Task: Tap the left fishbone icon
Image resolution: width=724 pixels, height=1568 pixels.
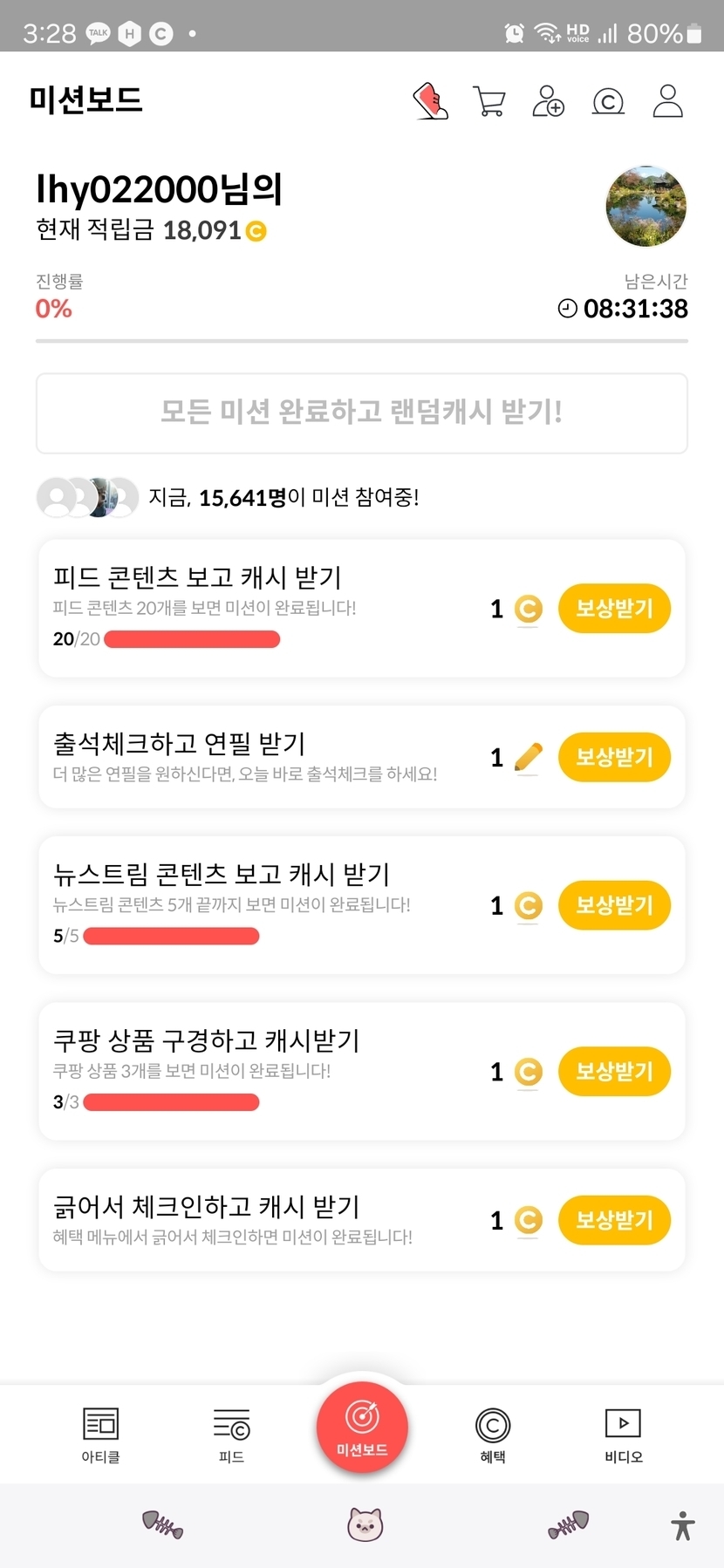Action: point(163,1524)
